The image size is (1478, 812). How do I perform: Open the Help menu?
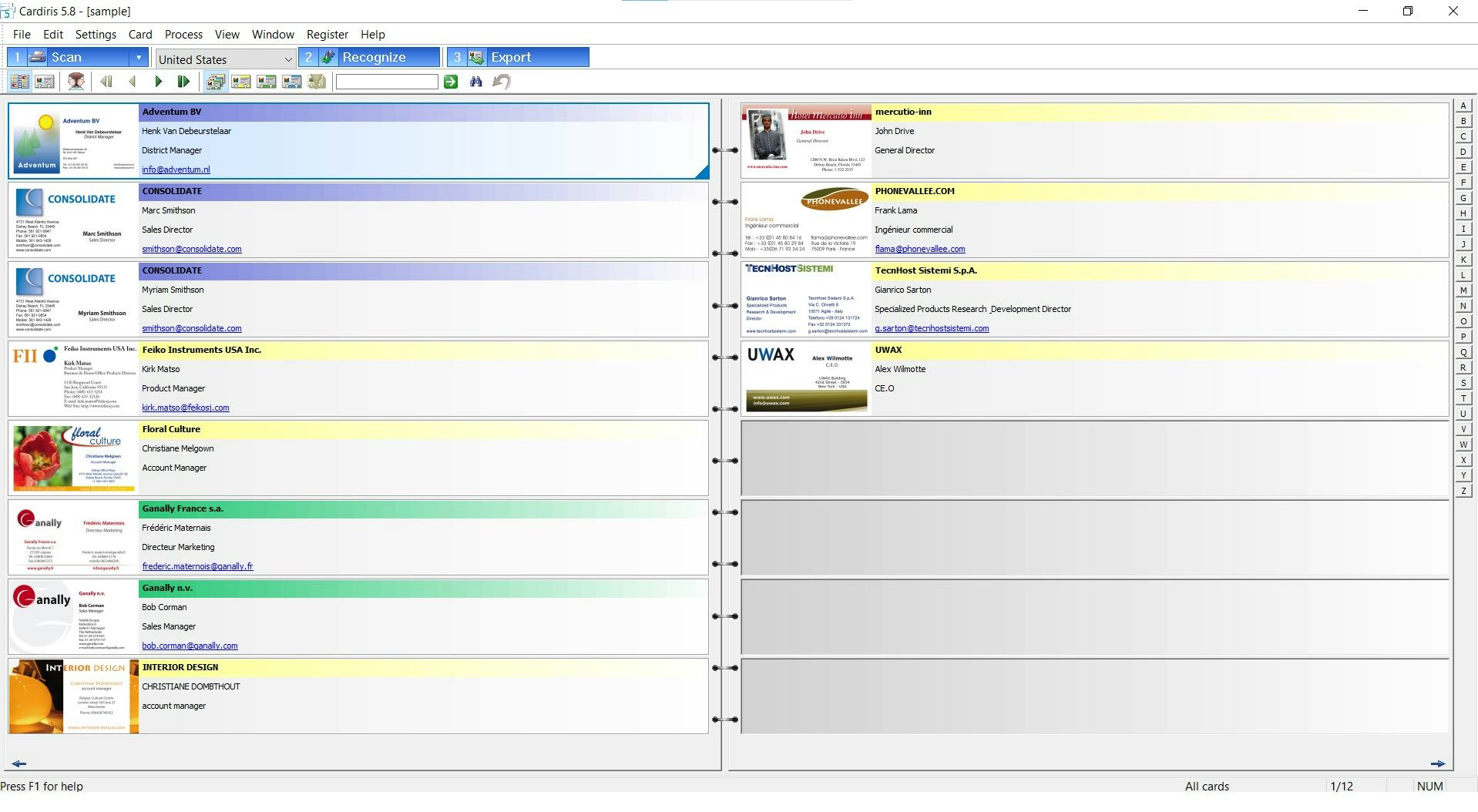[373, 35]
